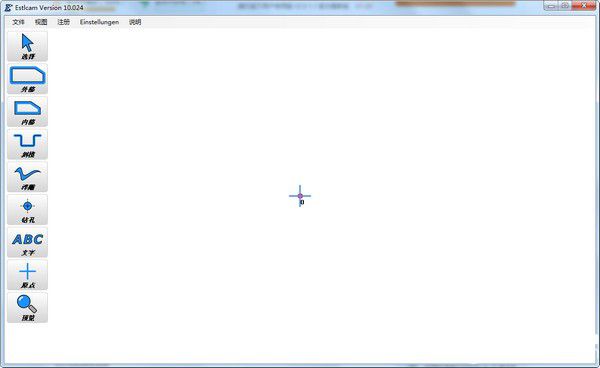This screenshot has width=600, height=368.
Task: Select the origin crosshair tool (原点)
Action: click(27, 275)
